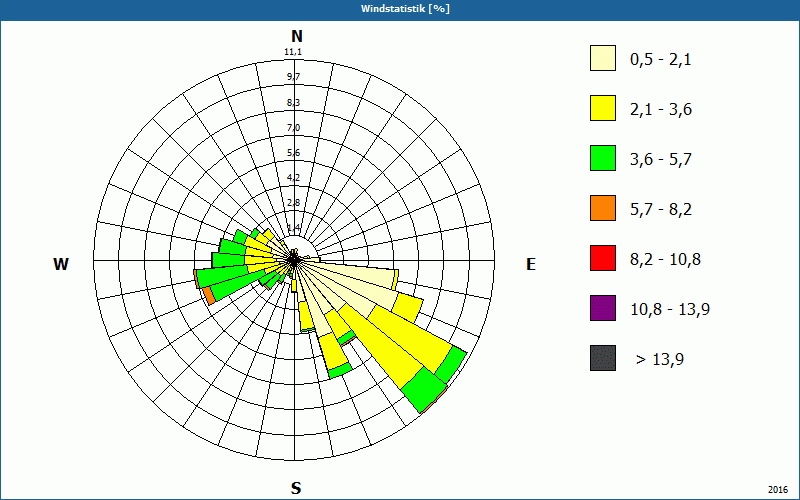Click the 8,3 ring scale label
This screenshot has height=500, width=800.
pos(293,103)
